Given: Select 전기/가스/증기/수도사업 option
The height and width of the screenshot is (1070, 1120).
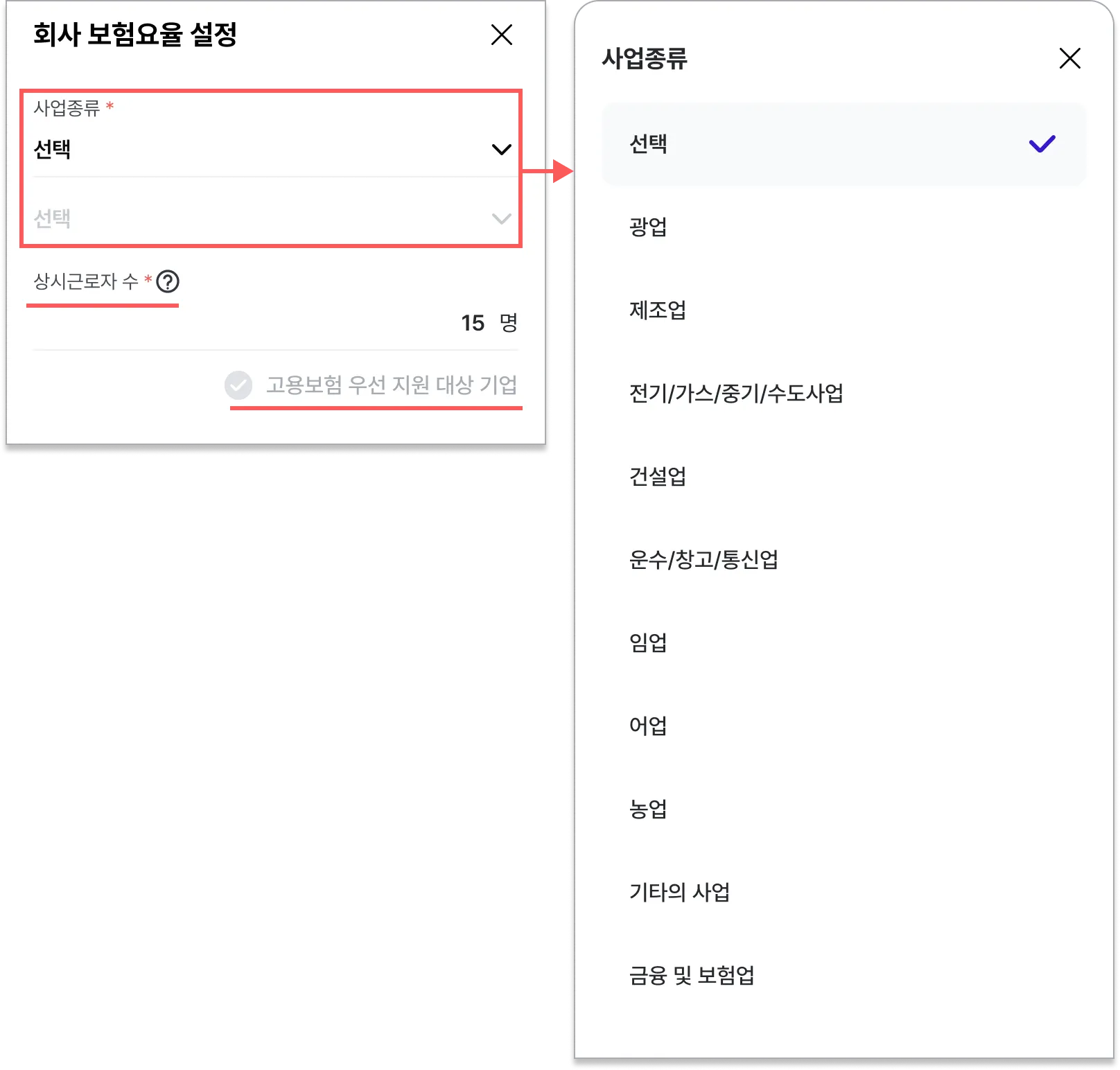Looking at the screenshot, I should point(843,394).
